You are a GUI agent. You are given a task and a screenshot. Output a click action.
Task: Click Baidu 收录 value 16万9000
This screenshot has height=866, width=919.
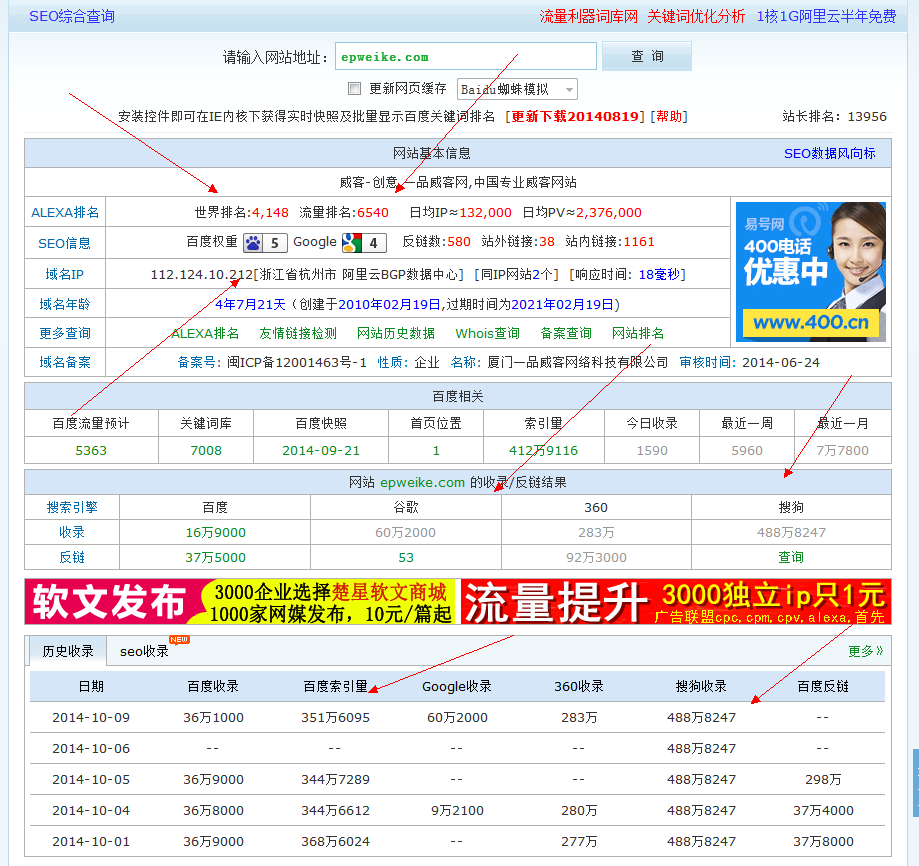coord(215,533)
